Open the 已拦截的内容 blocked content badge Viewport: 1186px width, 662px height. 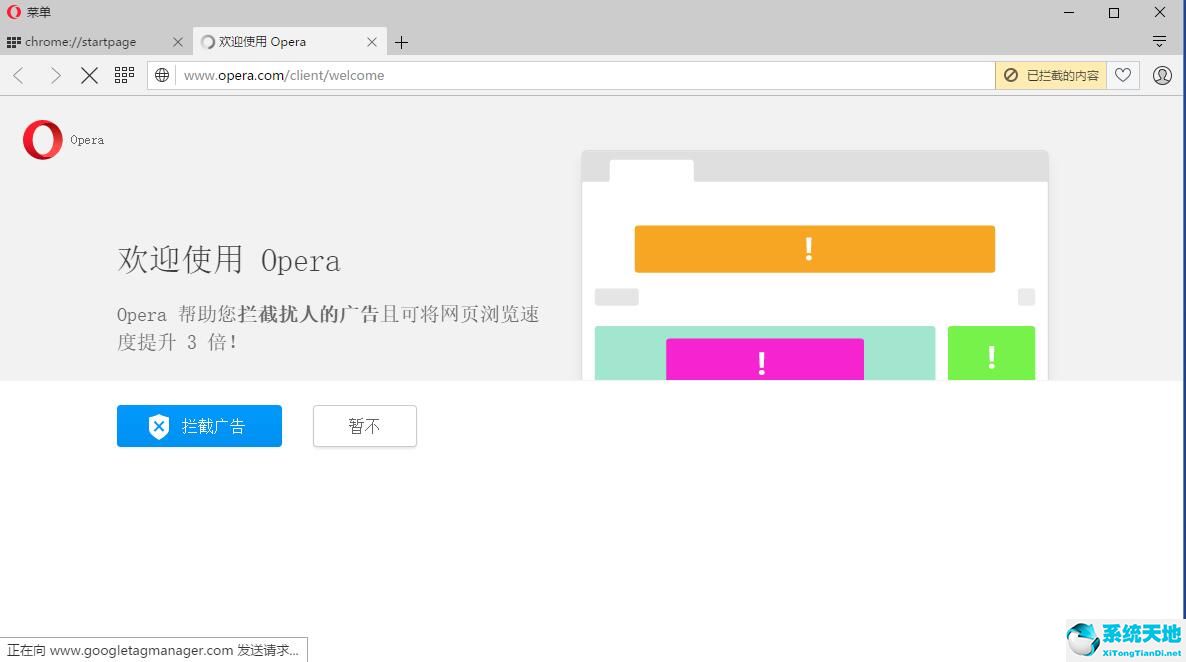tap(1051, 75)
